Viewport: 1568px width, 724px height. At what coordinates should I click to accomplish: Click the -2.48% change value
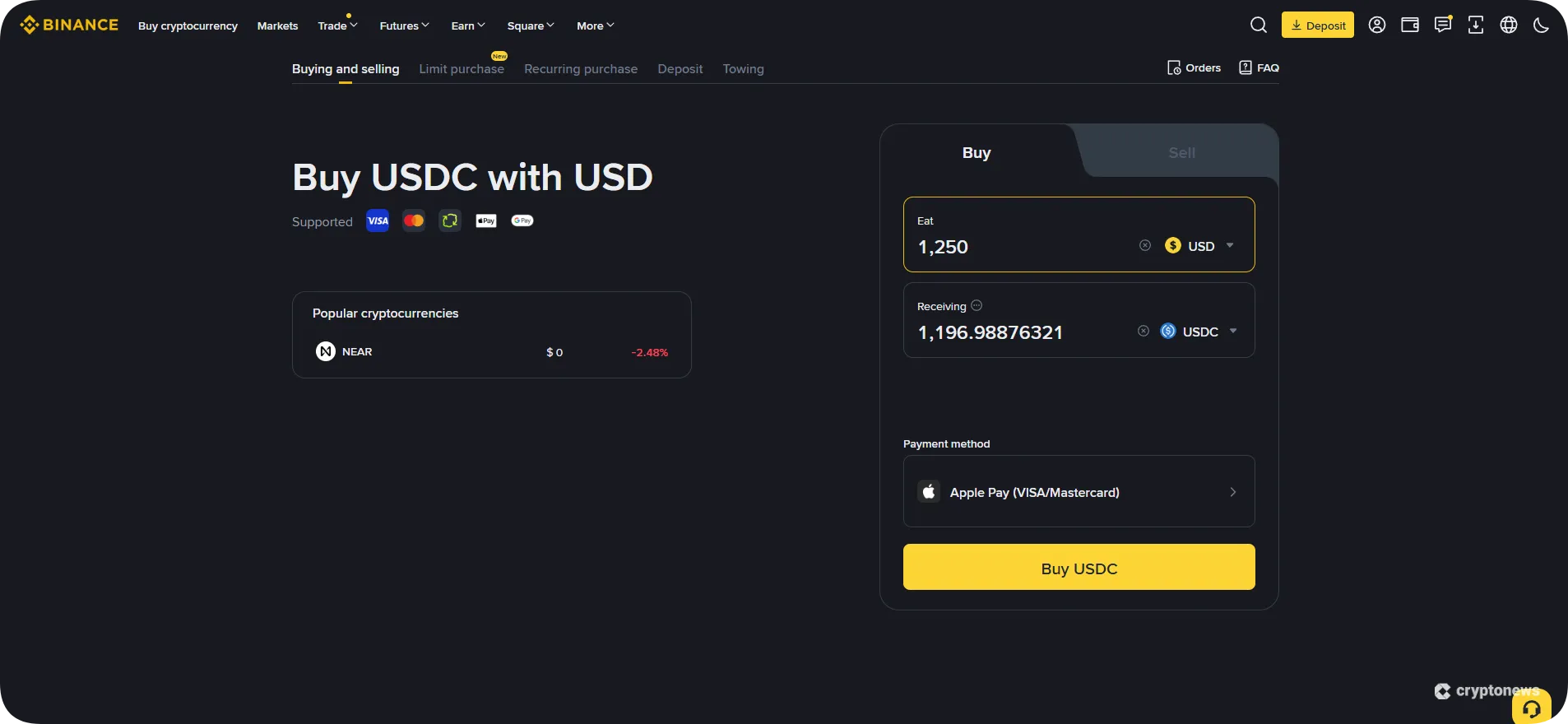point(650,352)
